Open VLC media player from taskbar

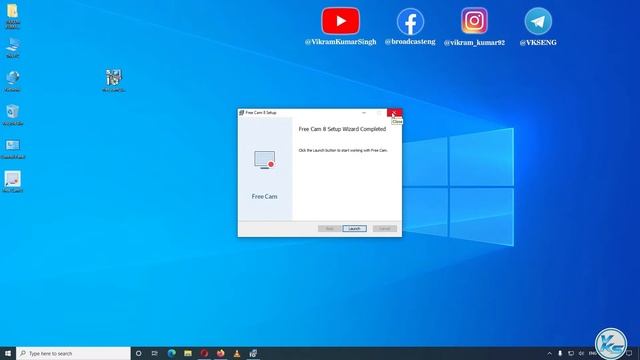(237, 353)
